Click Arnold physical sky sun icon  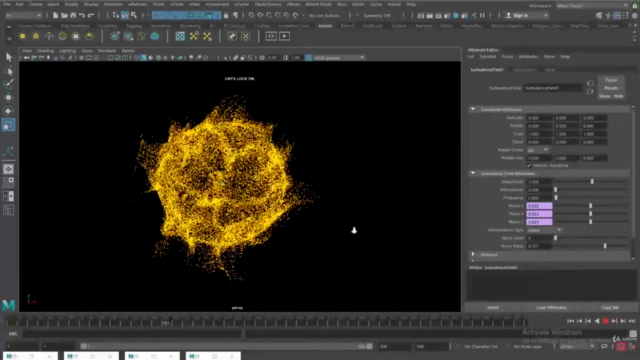pyautogui.click(x=89, y=36)
